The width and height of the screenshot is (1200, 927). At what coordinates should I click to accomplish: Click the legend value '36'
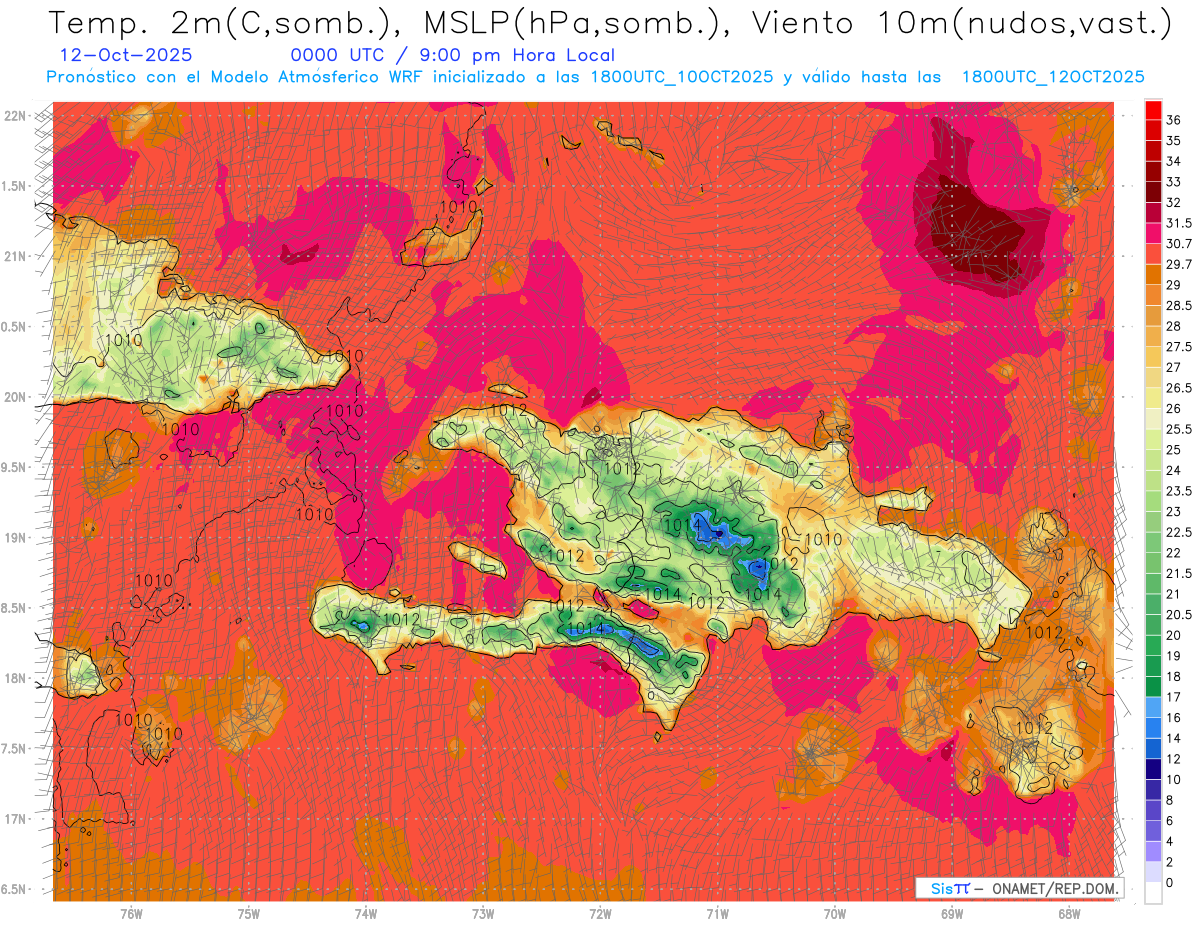[1174, 120]
